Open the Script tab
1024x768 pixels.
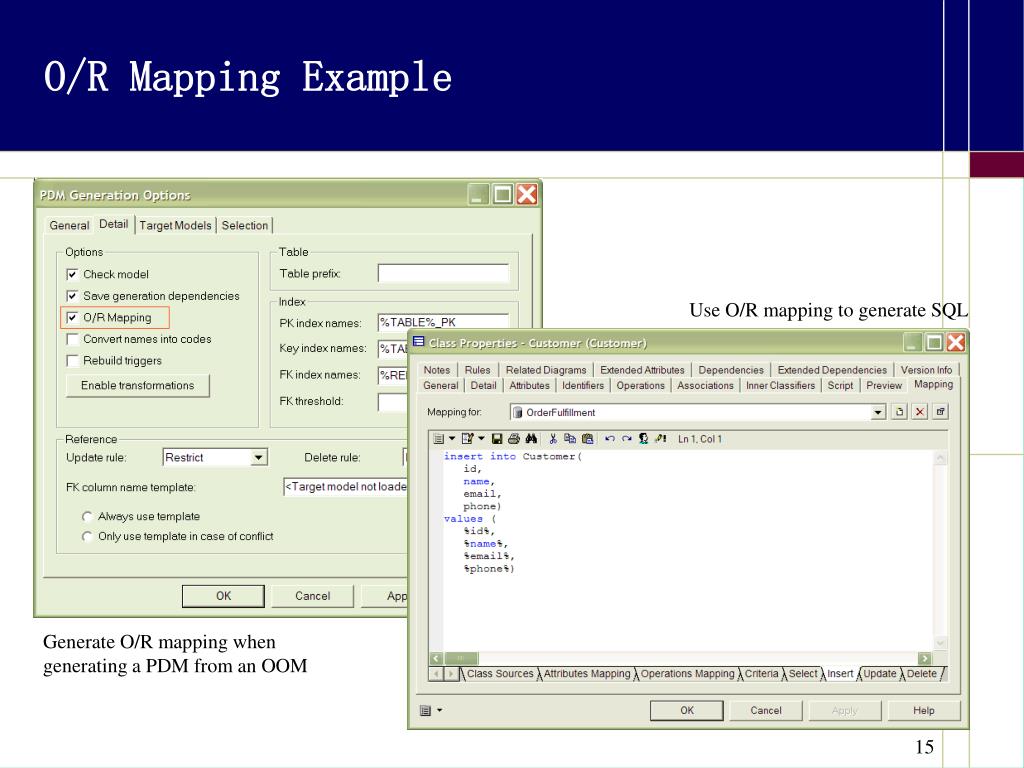point(840,385)
